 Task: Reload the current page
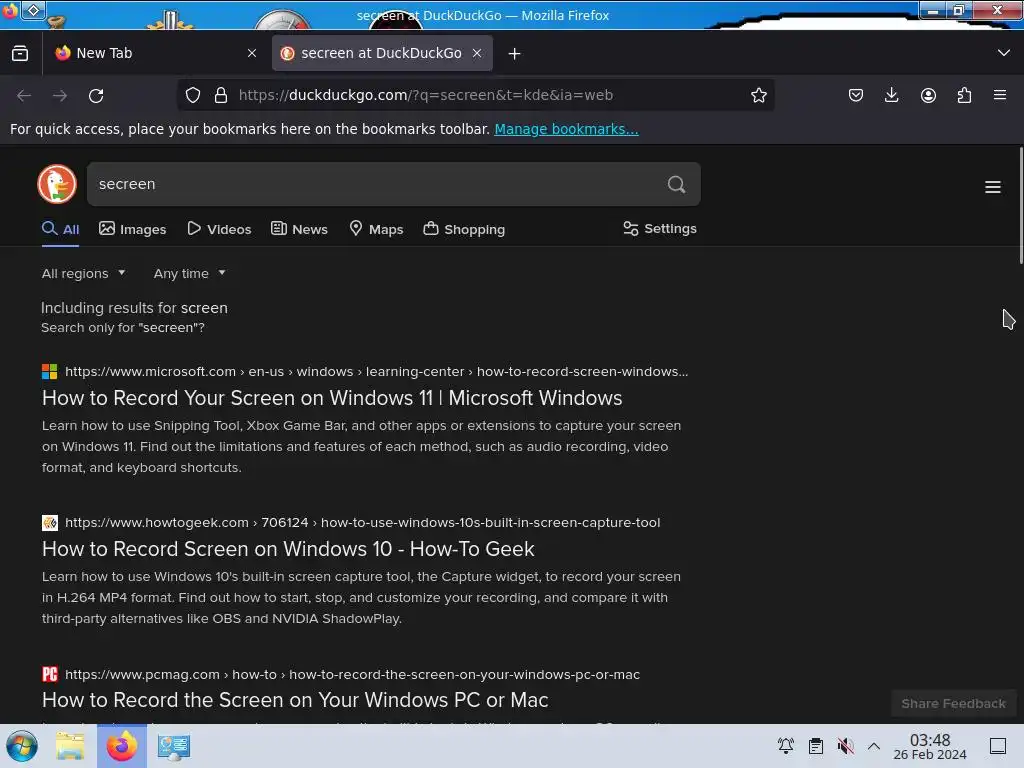96,95
